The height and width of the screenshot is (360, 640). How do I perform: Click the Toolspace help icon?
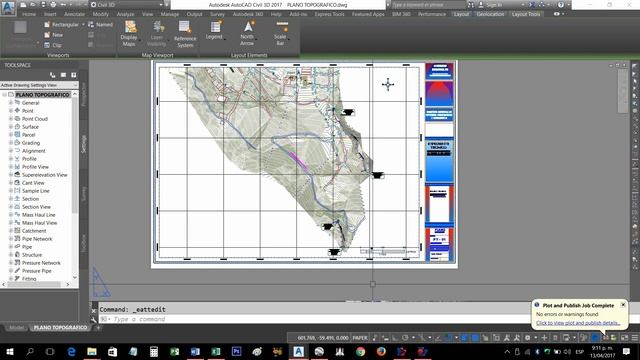pyautogui.click(x=73, y=75)
